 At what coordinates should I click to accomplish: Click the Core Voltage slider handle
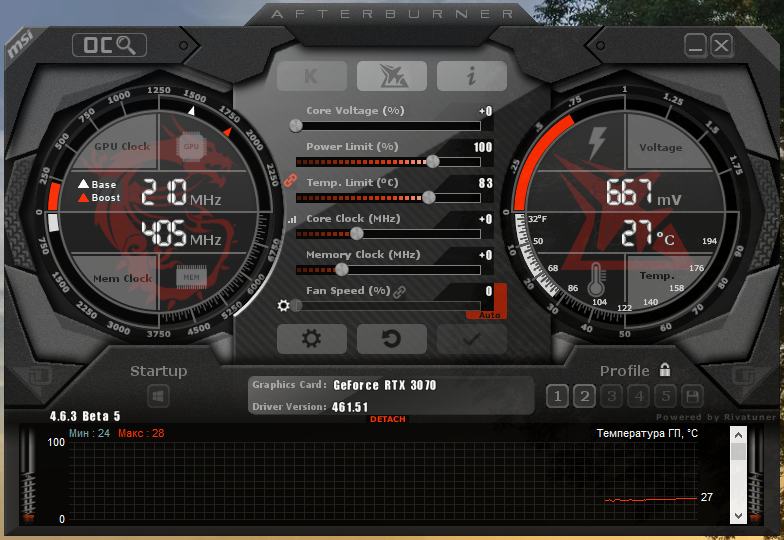[x=296, y=126]
